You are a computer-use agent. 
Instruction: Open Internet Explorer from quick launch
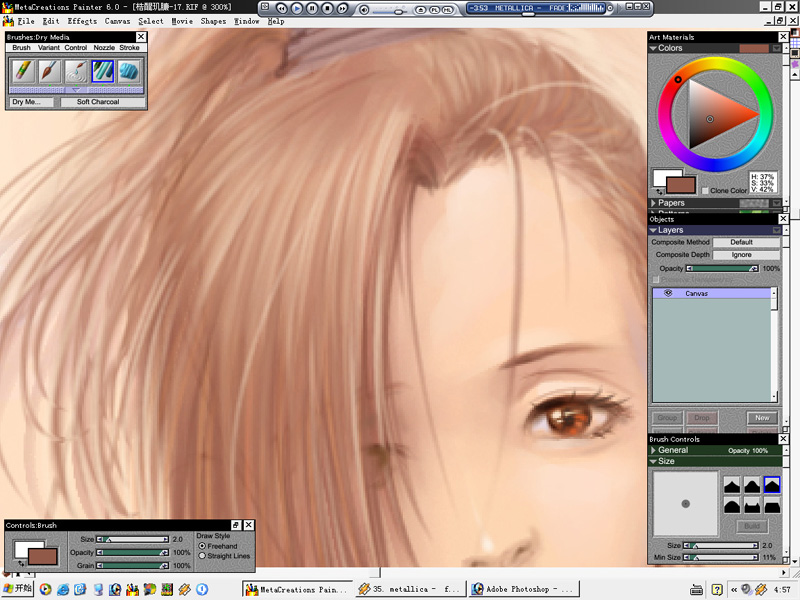(x=63, y=589)
